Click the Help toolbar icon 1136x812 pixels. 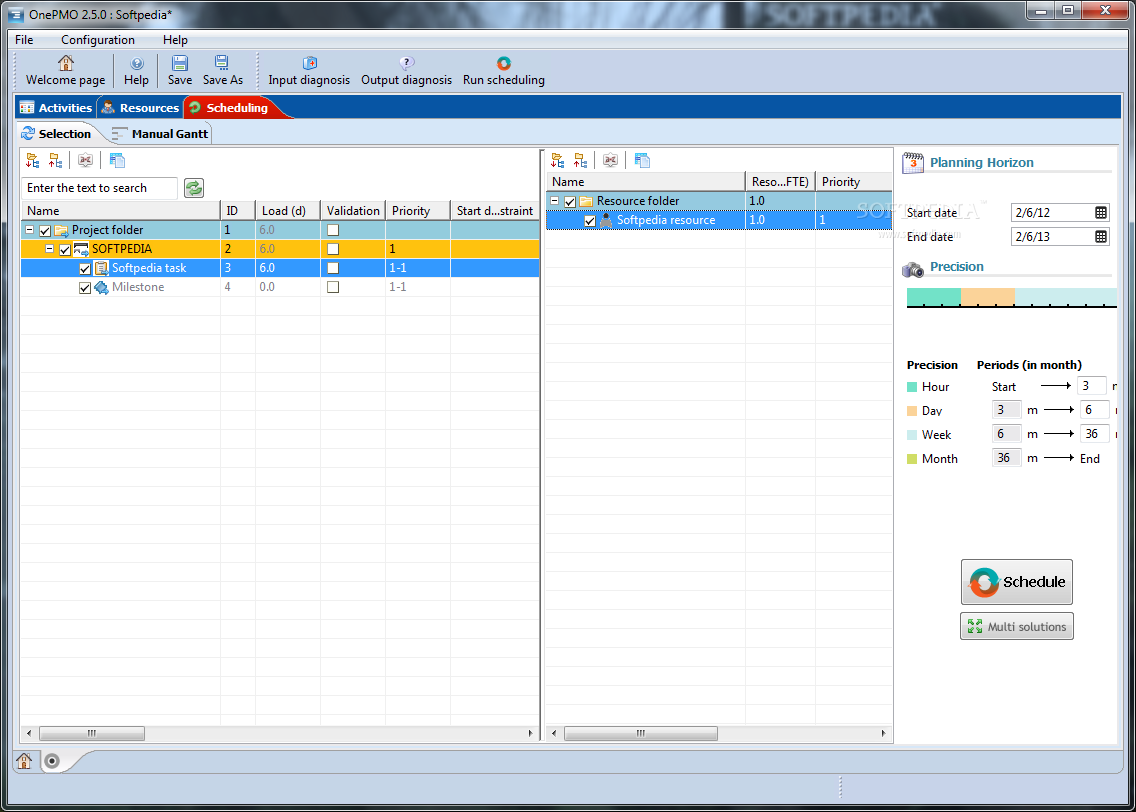(136, 71)
